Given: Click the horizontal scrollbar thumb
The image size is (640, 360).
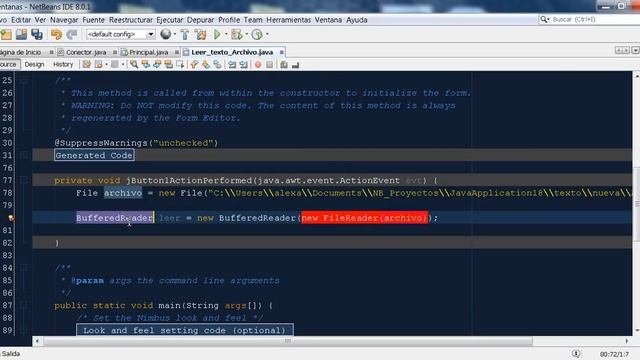Looking at the screenshot, I should point(288,341).
